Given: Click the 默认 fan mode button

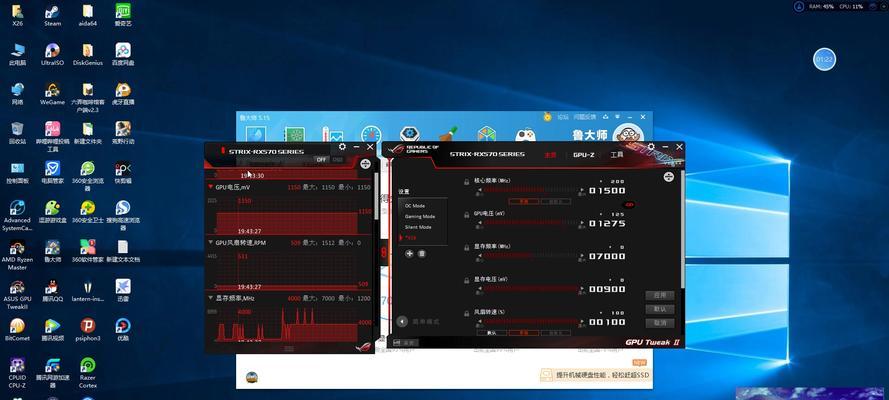Looking at the screenshot, I should [492, 333].
